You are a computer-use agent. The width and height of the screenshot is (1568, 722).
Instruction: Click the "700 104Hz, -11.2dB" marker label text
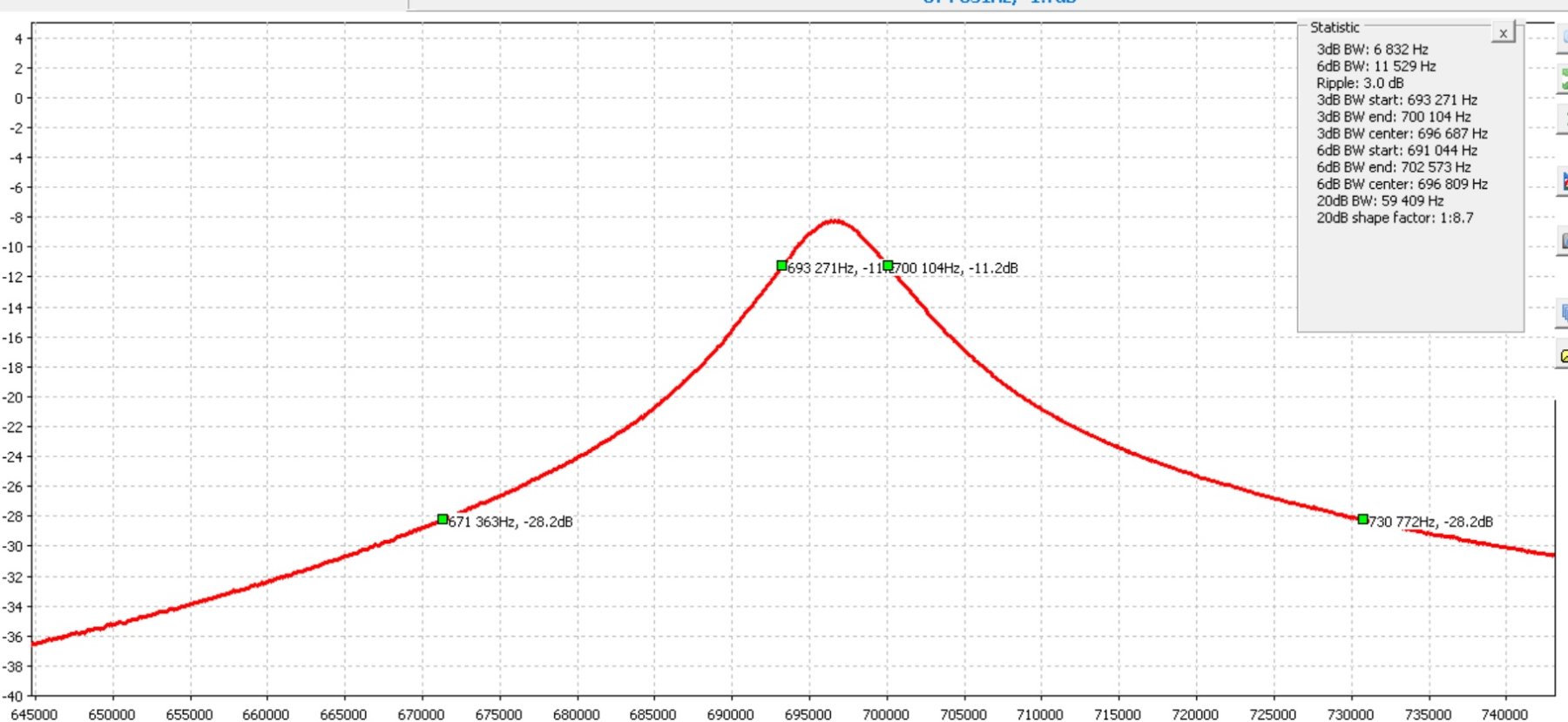coord(956,268)
